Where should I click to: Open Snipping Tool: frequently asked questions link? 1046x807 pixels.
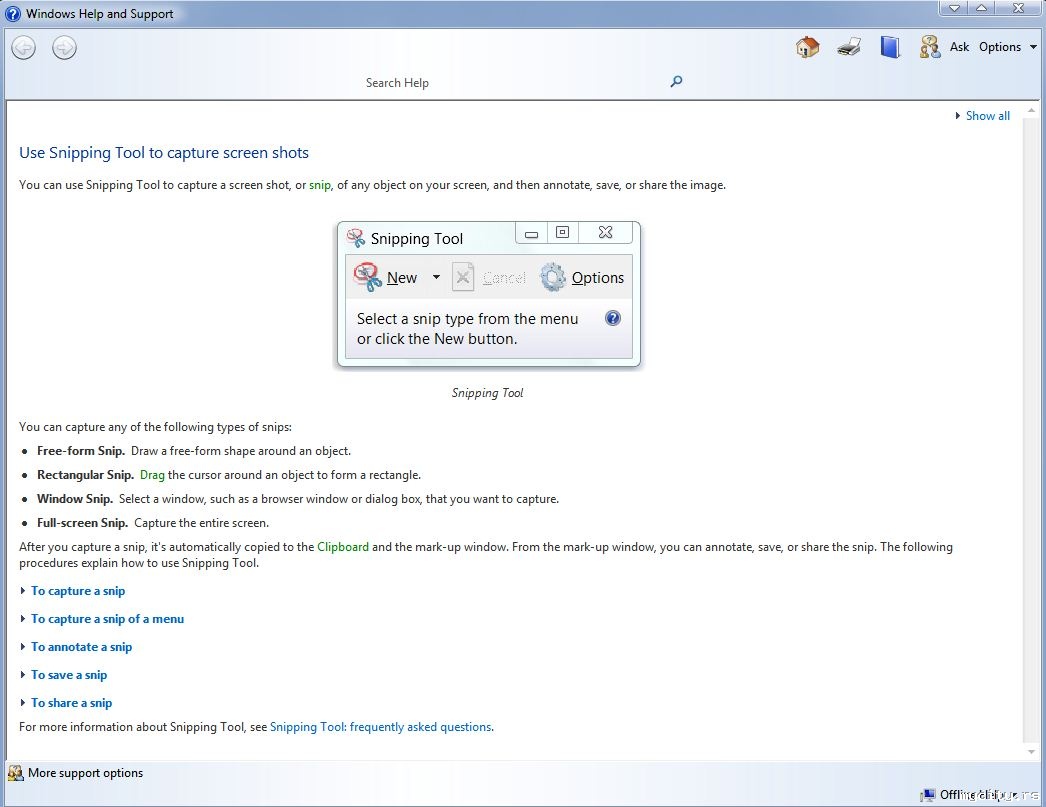[381, 727]
